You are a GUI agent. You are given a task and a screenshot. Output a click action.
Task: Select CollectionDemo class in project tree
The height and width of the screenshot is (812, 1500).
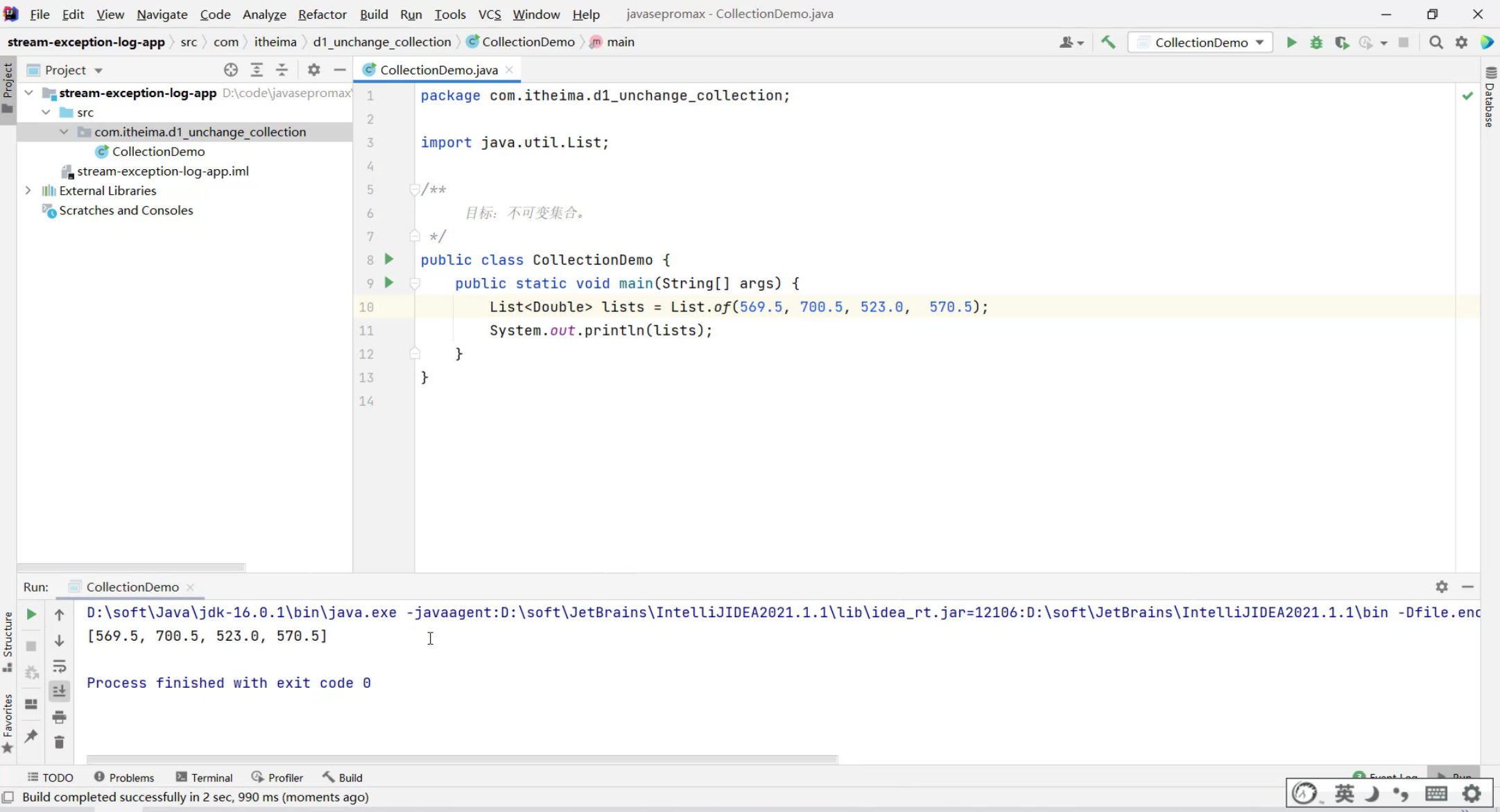coord(158,151)
